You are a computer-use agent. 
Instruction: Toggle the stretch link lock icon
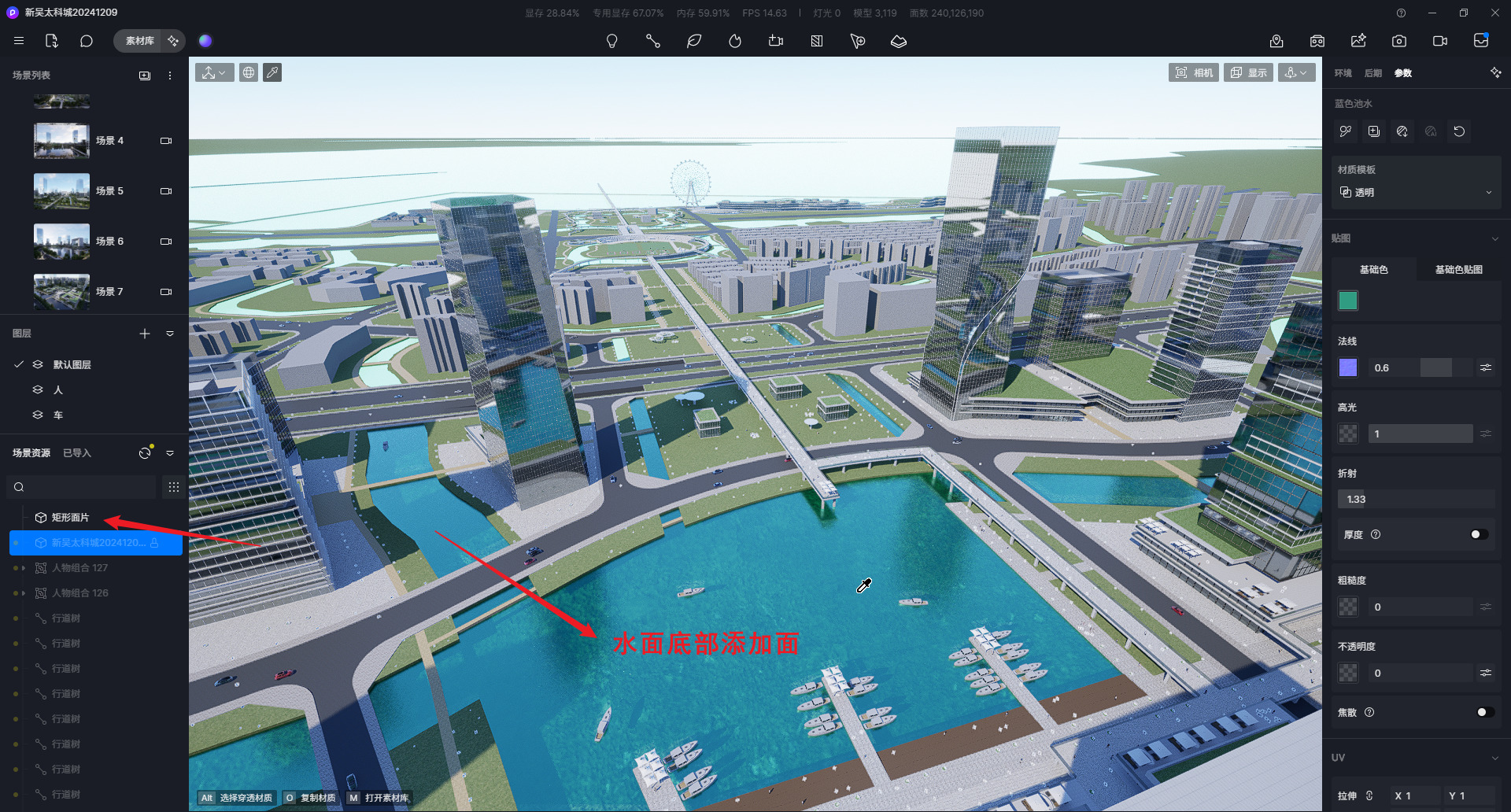point(1369,795)
